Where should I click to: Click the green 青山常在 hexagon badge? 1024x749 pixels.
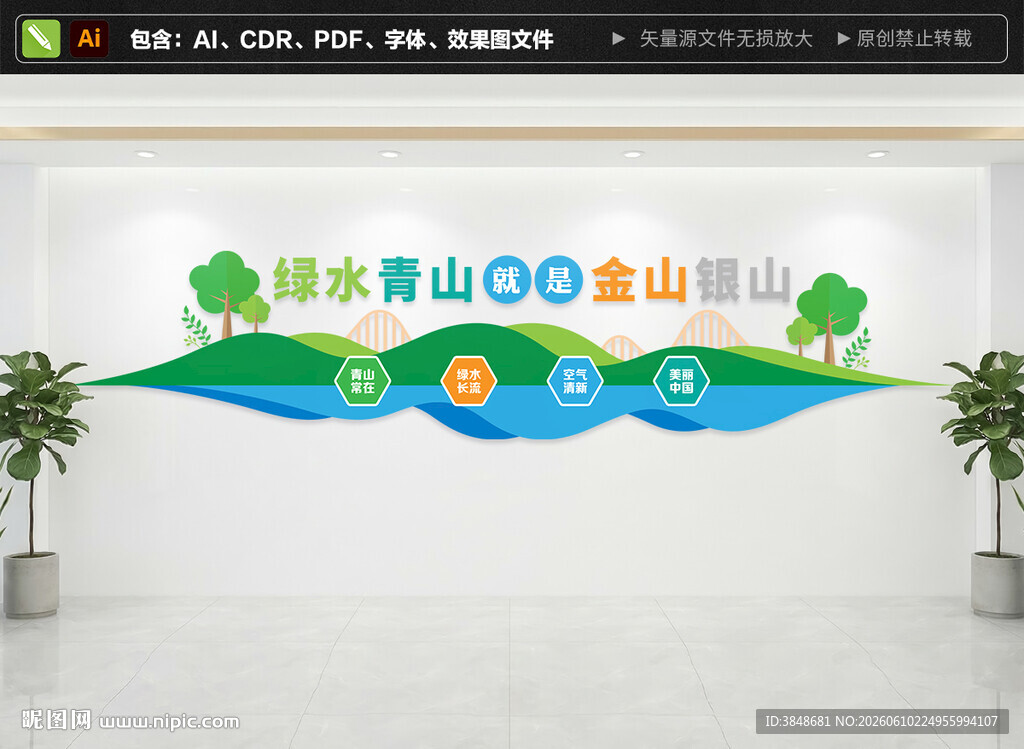(362, 381)
